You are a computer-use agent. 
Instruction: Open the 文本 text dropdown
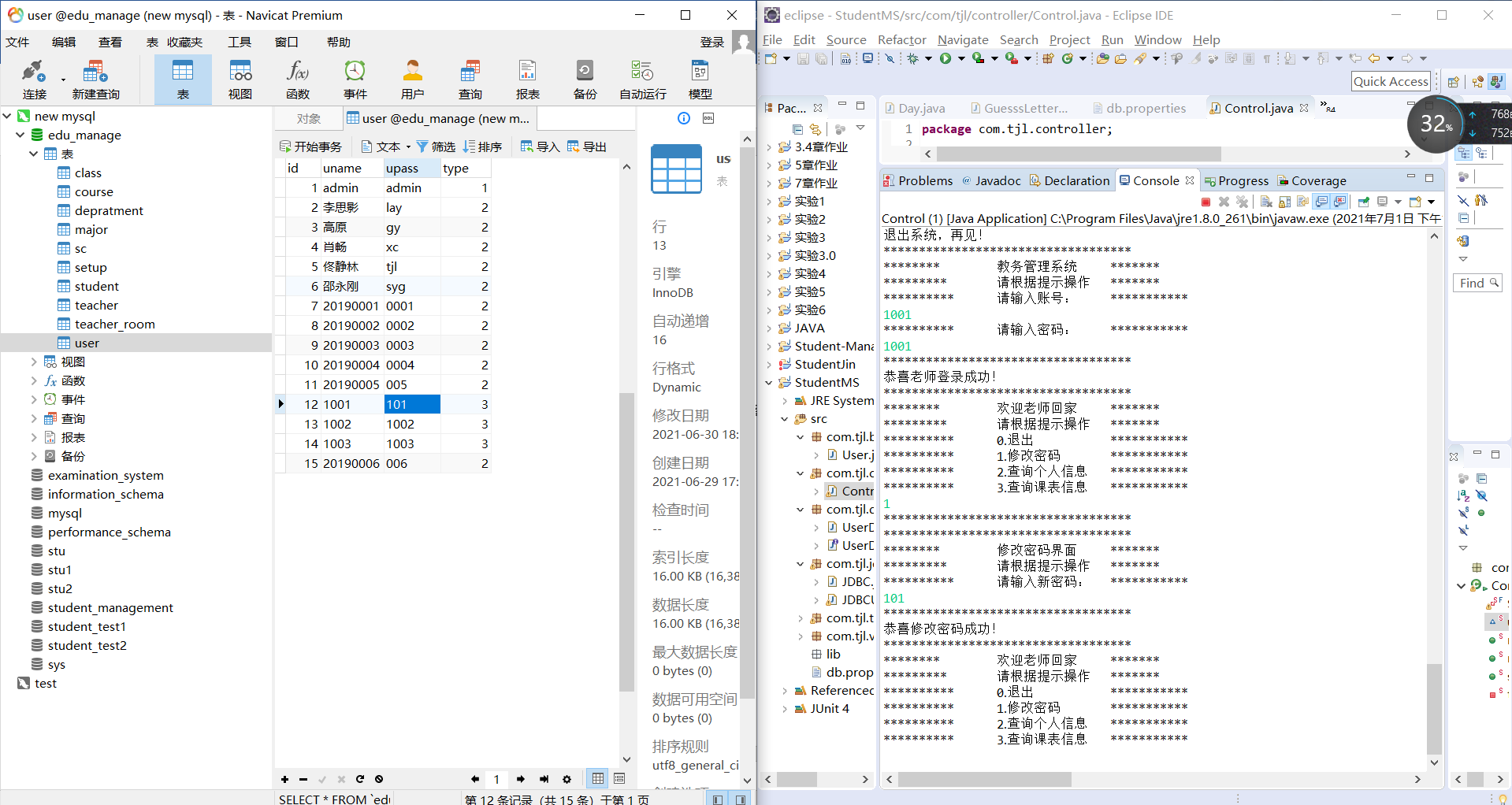[x=386, y=147]
